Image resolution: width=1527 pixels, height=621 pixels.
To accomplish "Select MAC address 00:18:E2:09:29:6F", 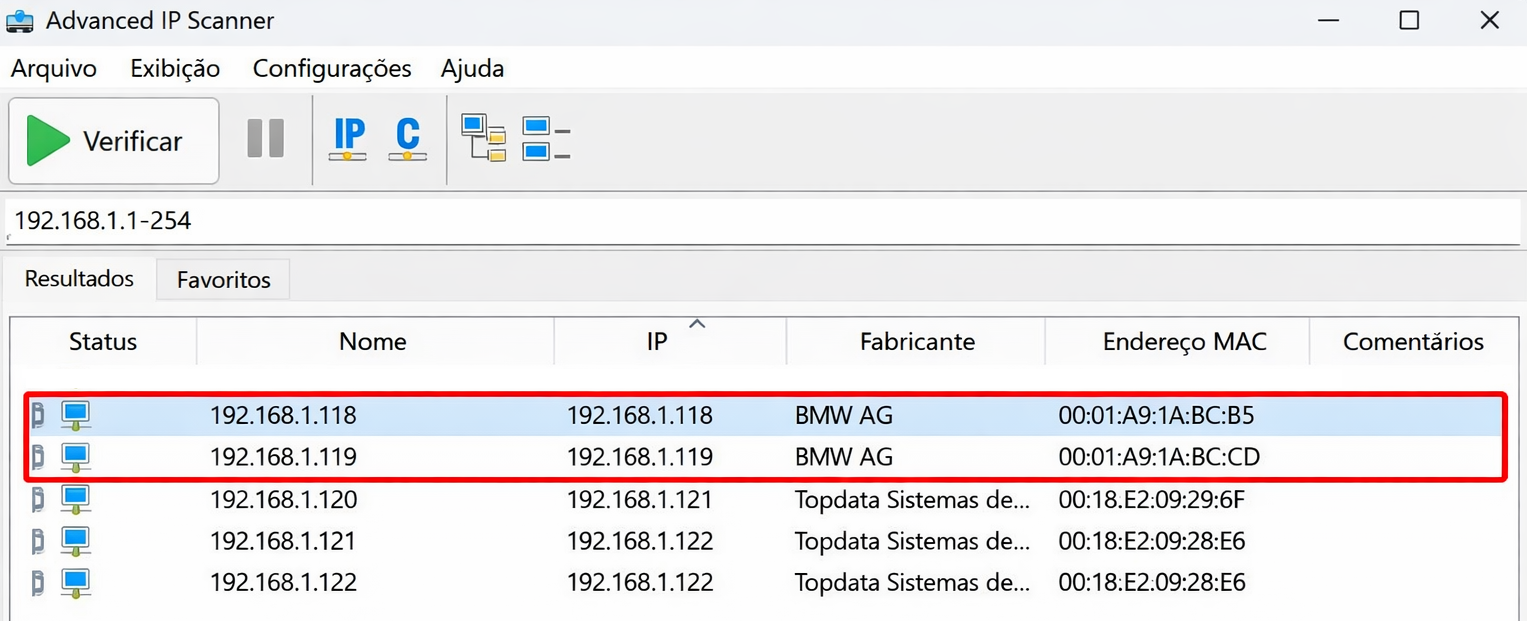I will 1152,499.
